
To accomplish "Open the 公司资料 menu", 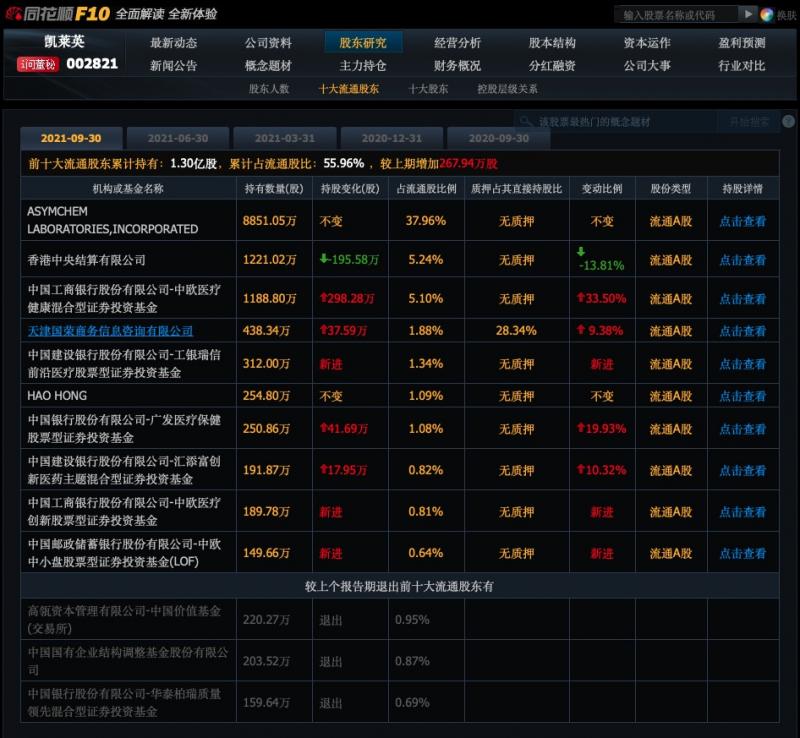I will coord(268,43).
